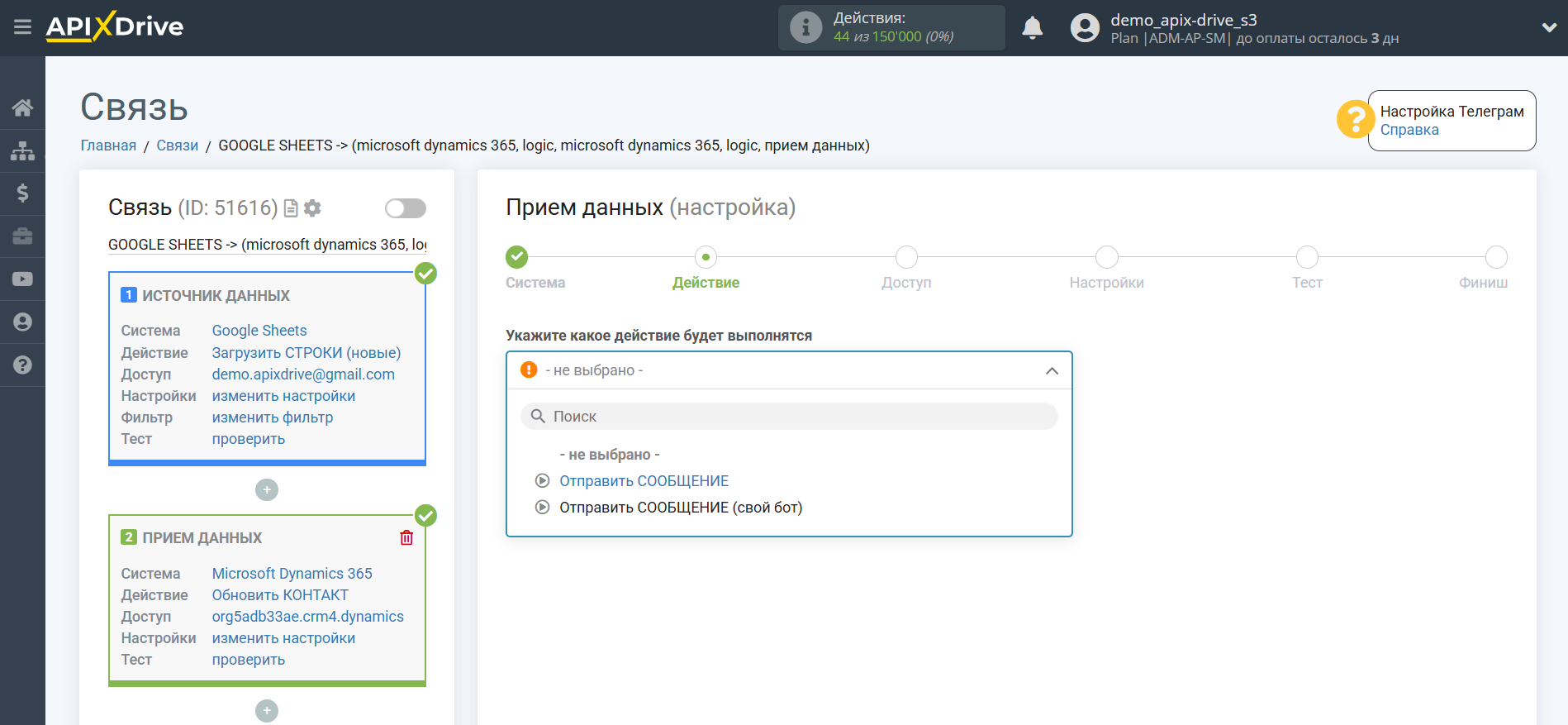Click receiver проверить test link
Image resolution: width=1568 pixels, height=725 pixels.
pos(249,660)
